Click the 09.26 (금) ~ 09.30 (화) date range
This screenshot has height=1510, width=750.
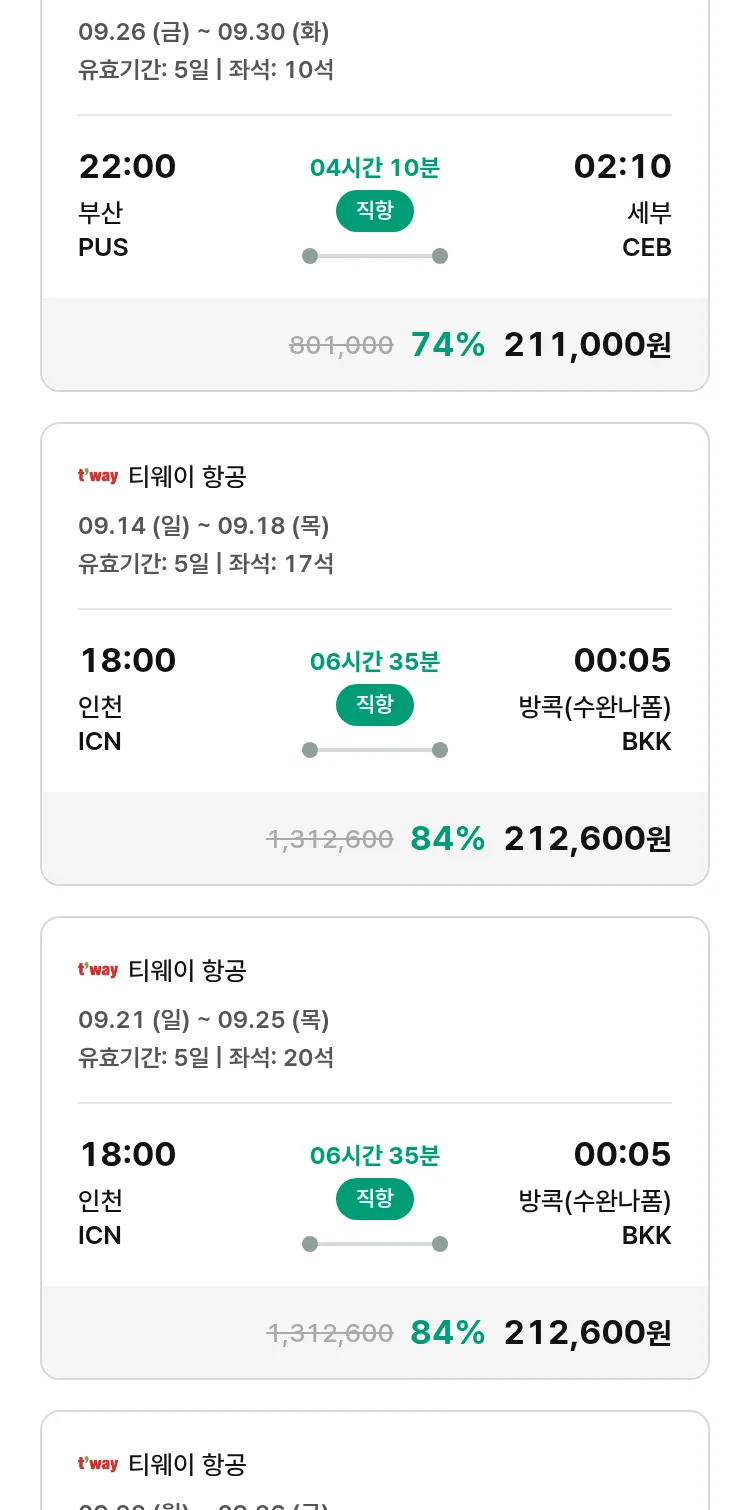[x=204, y=32]
